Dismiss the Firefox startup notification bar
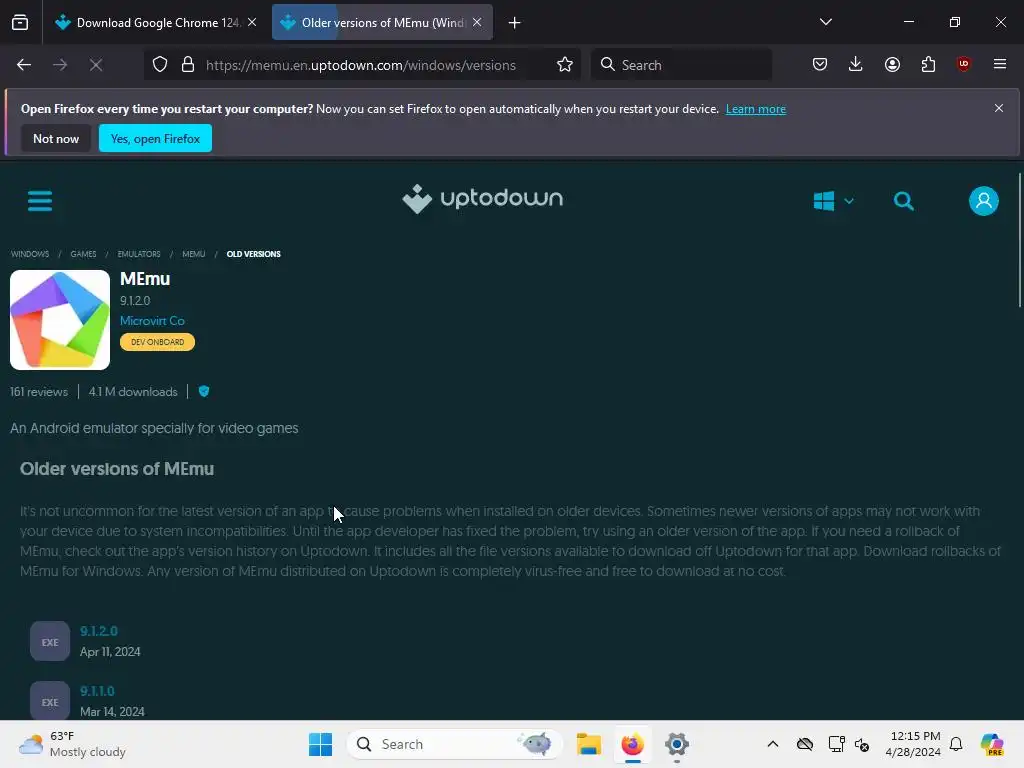Image resolution: width=1024 pixels, height=768 pixels. pos(999,108)
